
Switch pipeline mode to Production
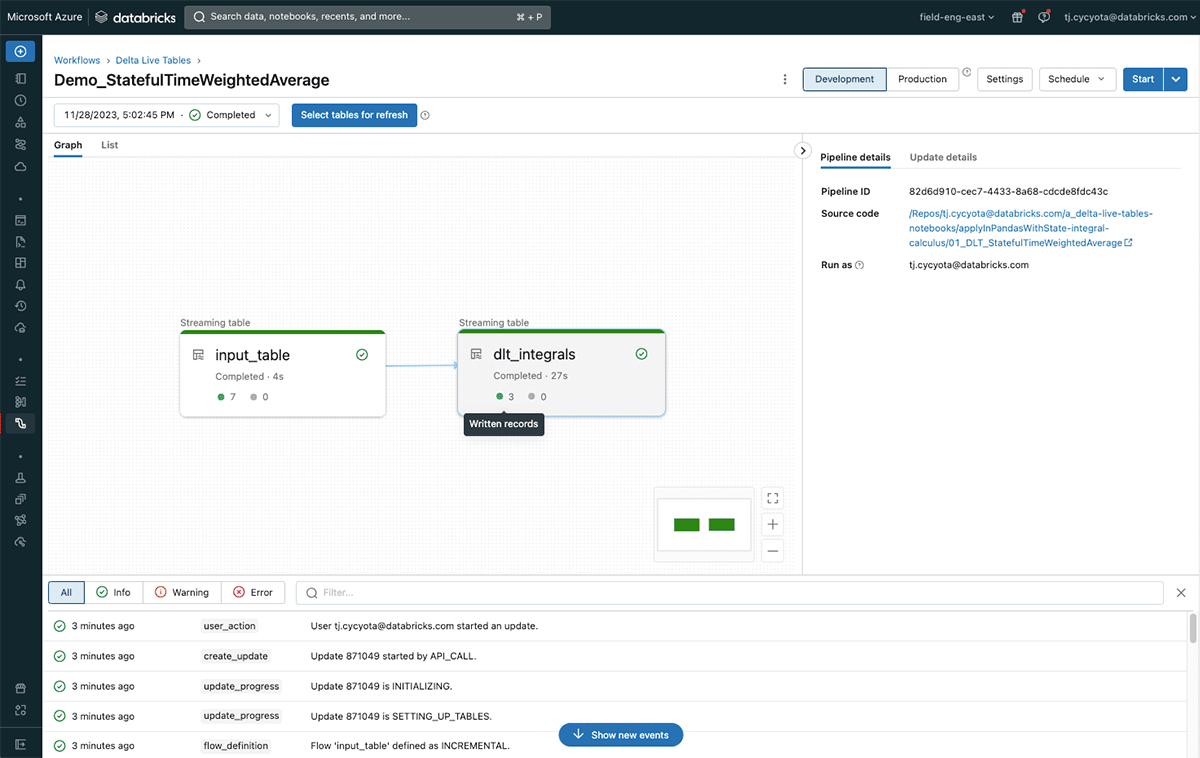pos(922,79)
